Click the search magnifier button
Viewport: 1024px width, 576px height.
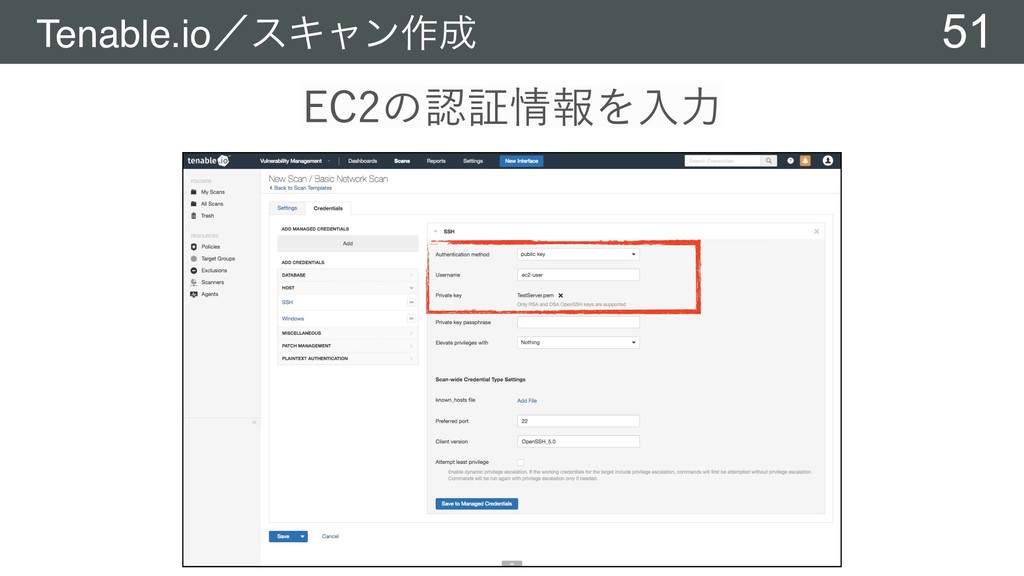pyautogui.click(x=769, y=161)
